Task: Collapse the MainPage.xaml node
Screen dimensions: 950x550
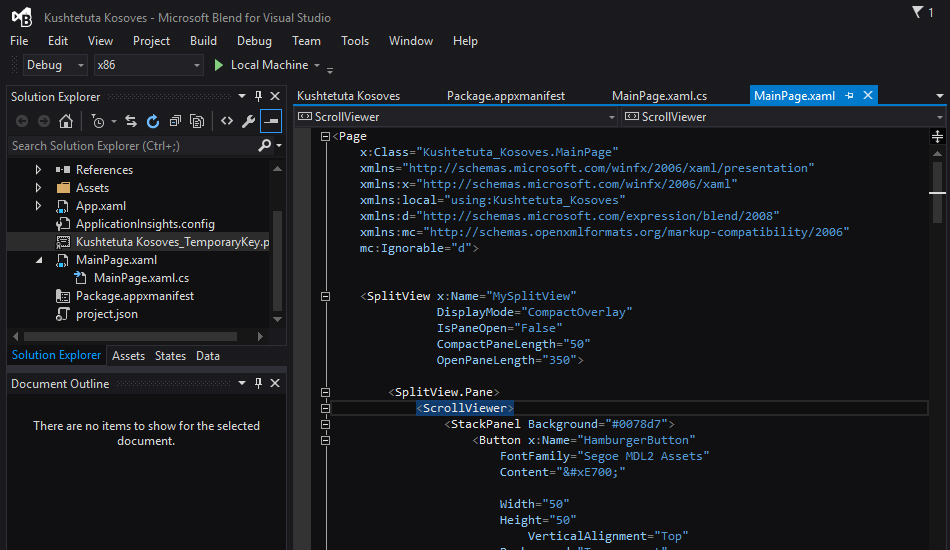Action: [x=39, y=260]
